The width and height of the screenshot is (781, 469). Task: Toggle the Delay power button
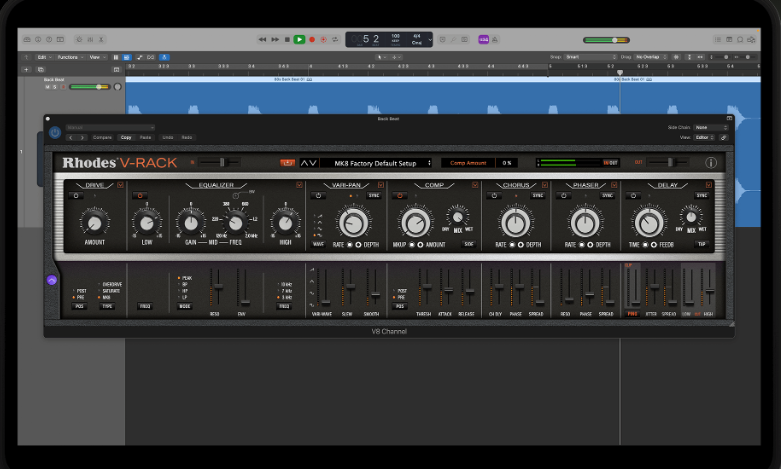633,196
